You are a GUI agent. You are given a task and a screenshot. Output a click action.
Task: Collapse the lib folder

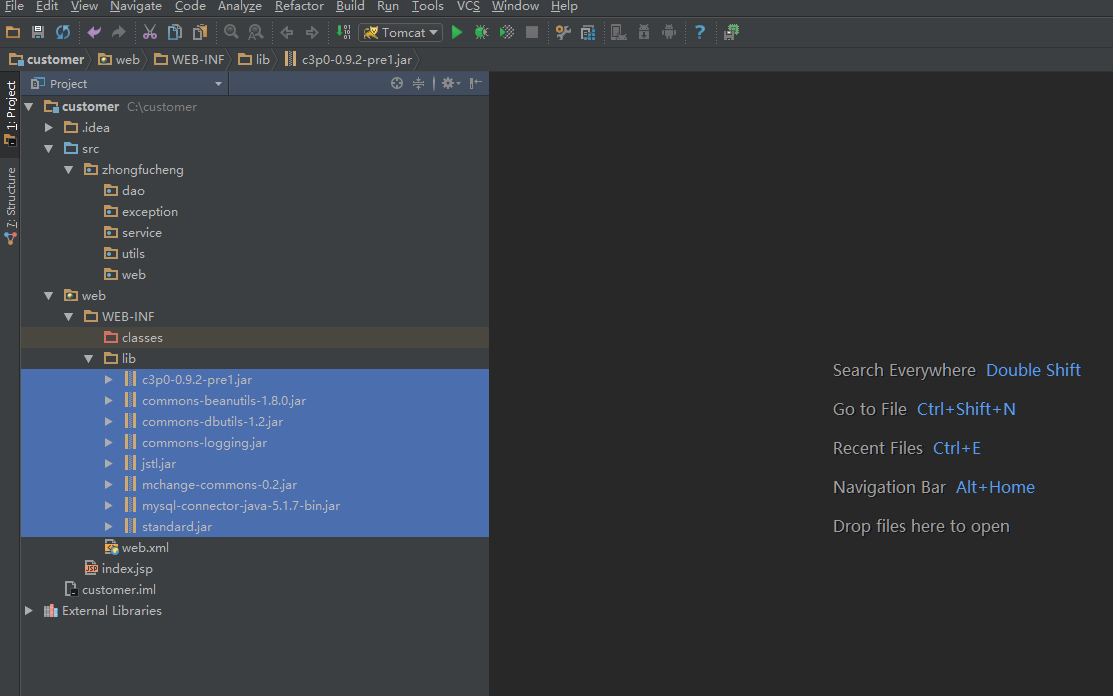tap(89, 359)
